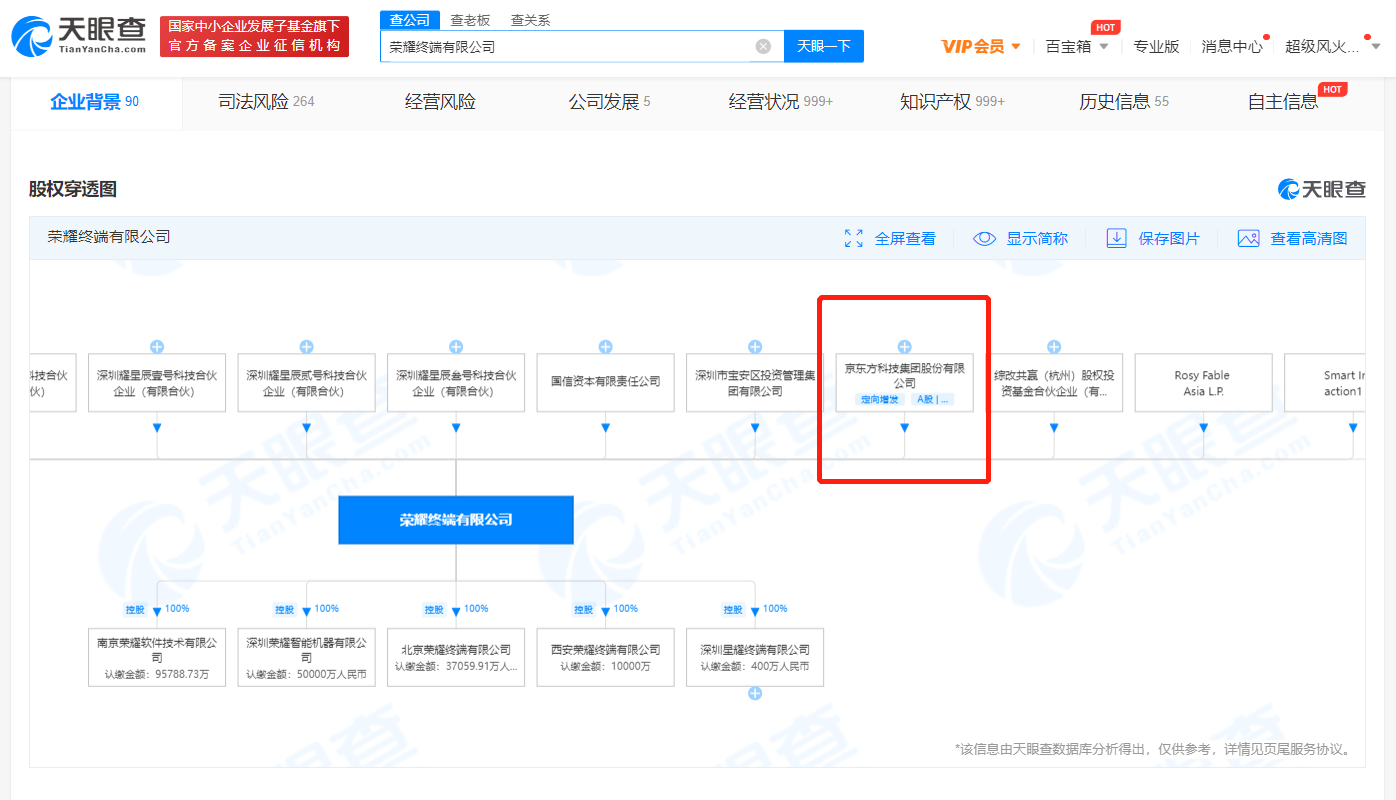Viewport: 1396px width, 800px height.
Task: Toggle 显示简称 eye icon
Action: pyautogui.click(x=985, y=238)
